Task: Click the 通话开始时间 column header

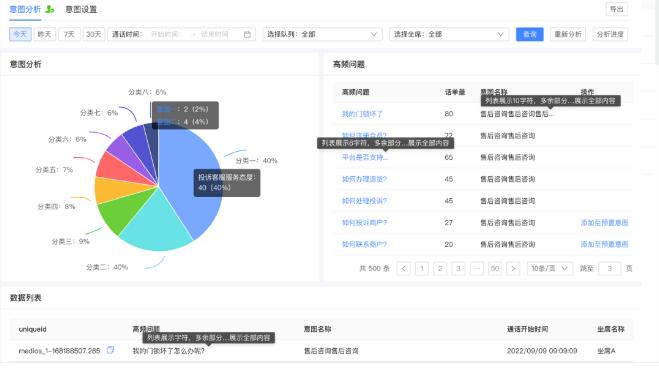Action: tap(527, 329)
